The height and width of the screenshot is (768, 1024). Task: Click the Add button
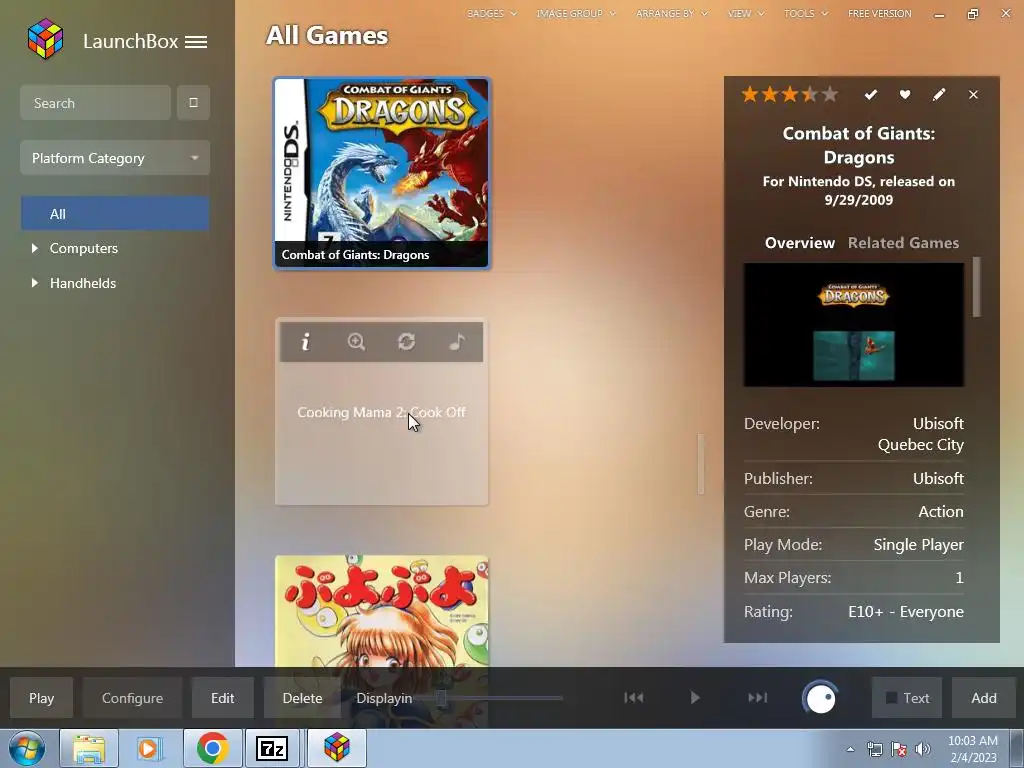[x=984, y=698]
